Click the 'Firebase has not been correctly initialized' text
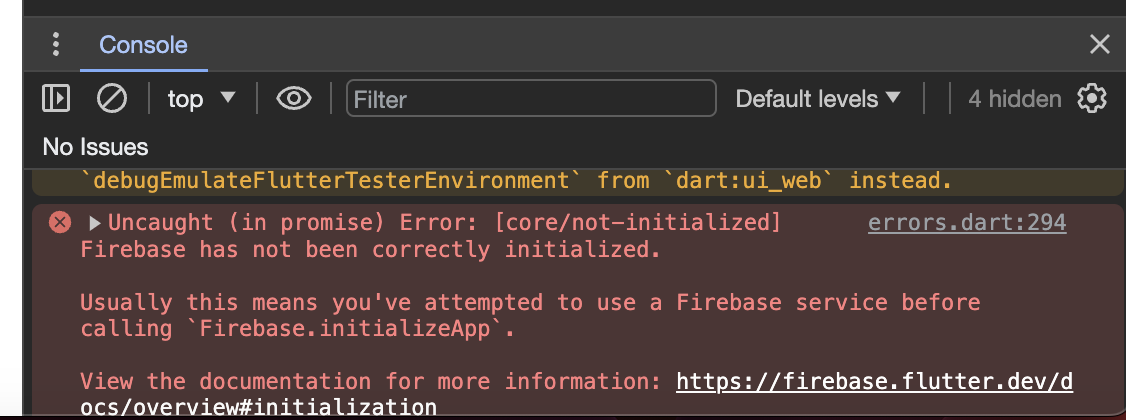 370,249
